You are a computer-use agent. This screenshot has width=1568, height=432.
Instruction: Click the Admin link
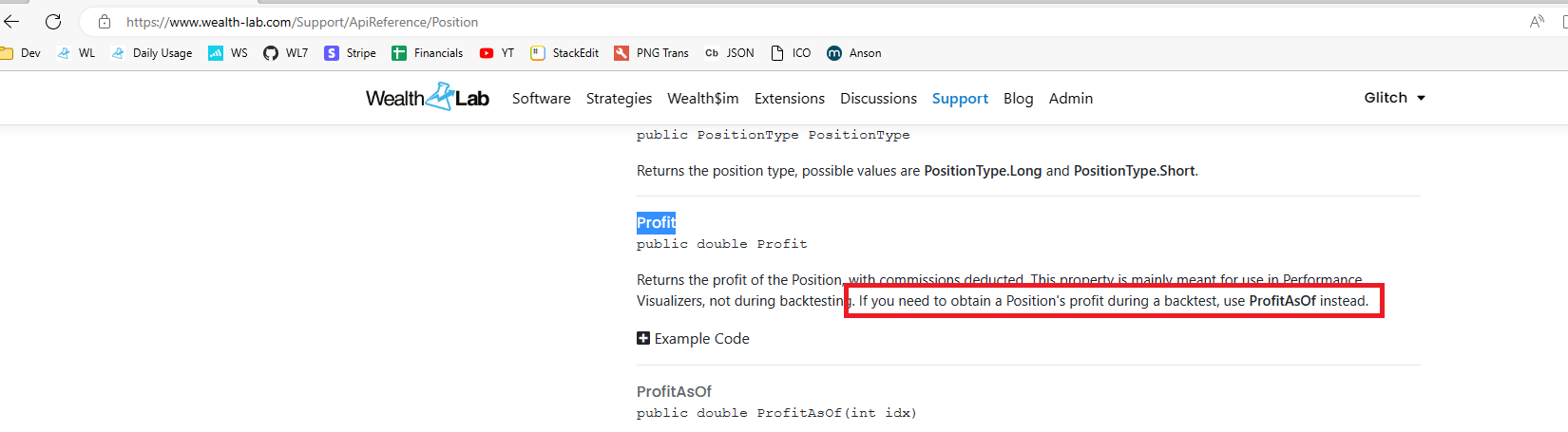1070,99
